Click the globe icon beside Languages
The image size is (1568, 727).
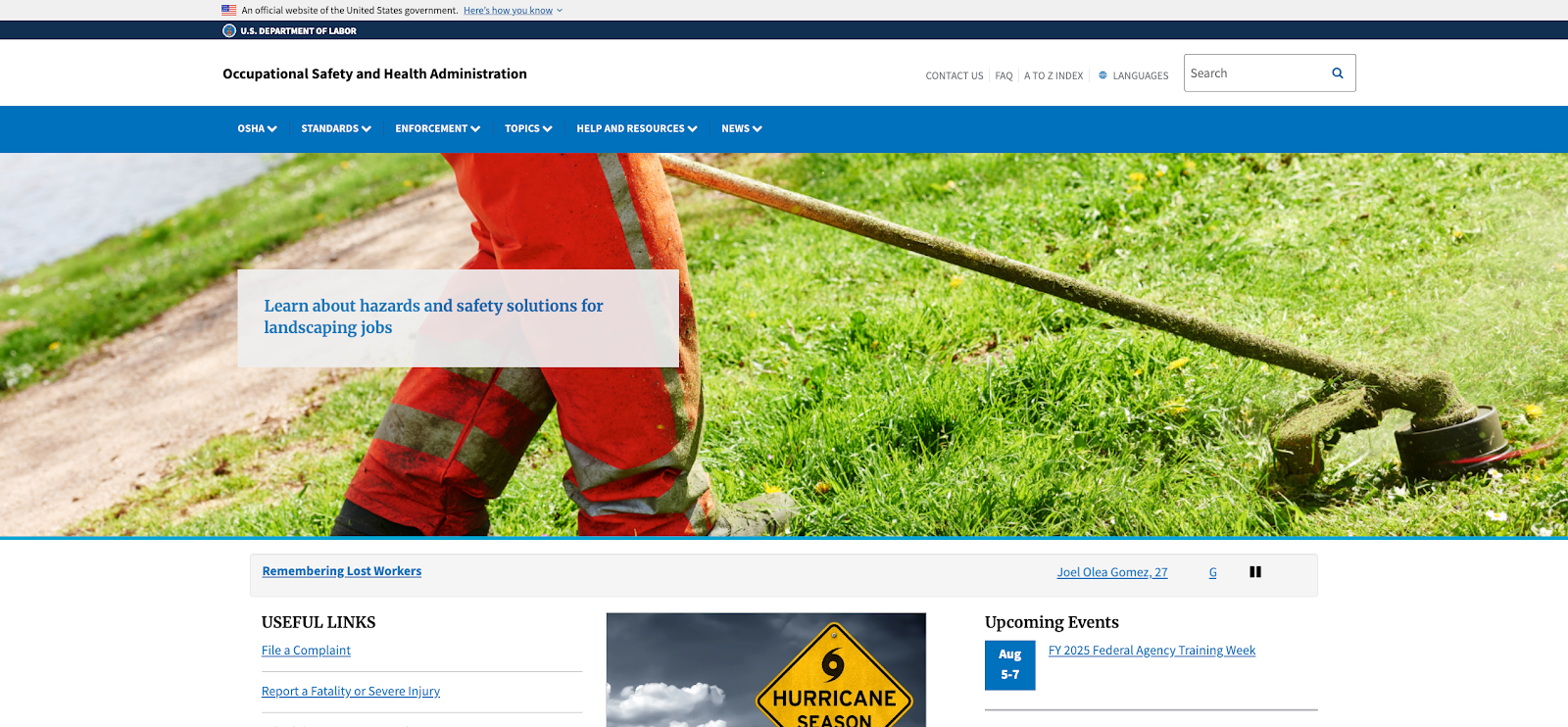click(x=1102, y=75)
